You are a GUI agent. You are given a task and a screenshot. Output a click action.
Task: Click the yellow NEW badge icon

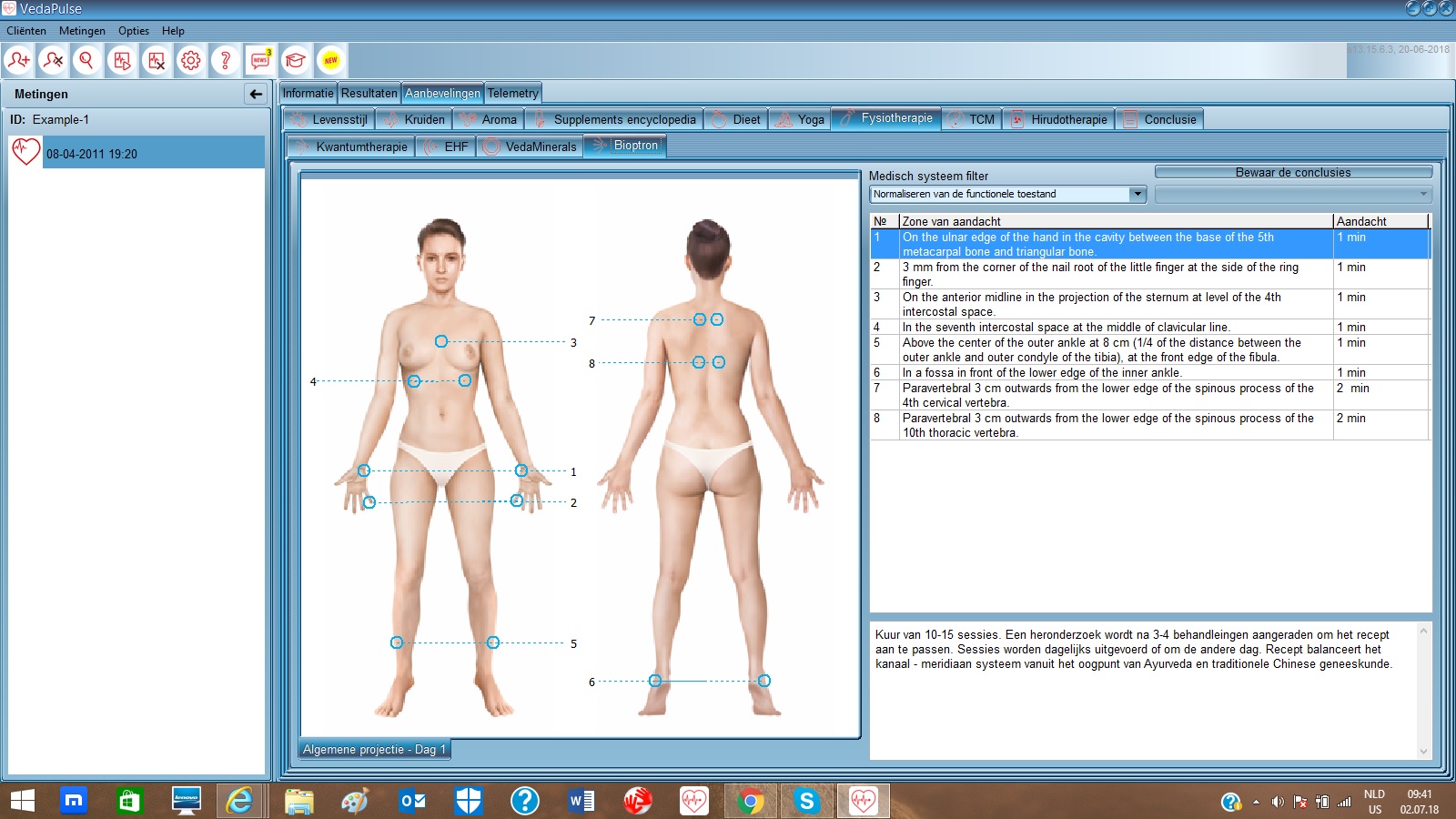pyautogui.click(x=330, y=61)
